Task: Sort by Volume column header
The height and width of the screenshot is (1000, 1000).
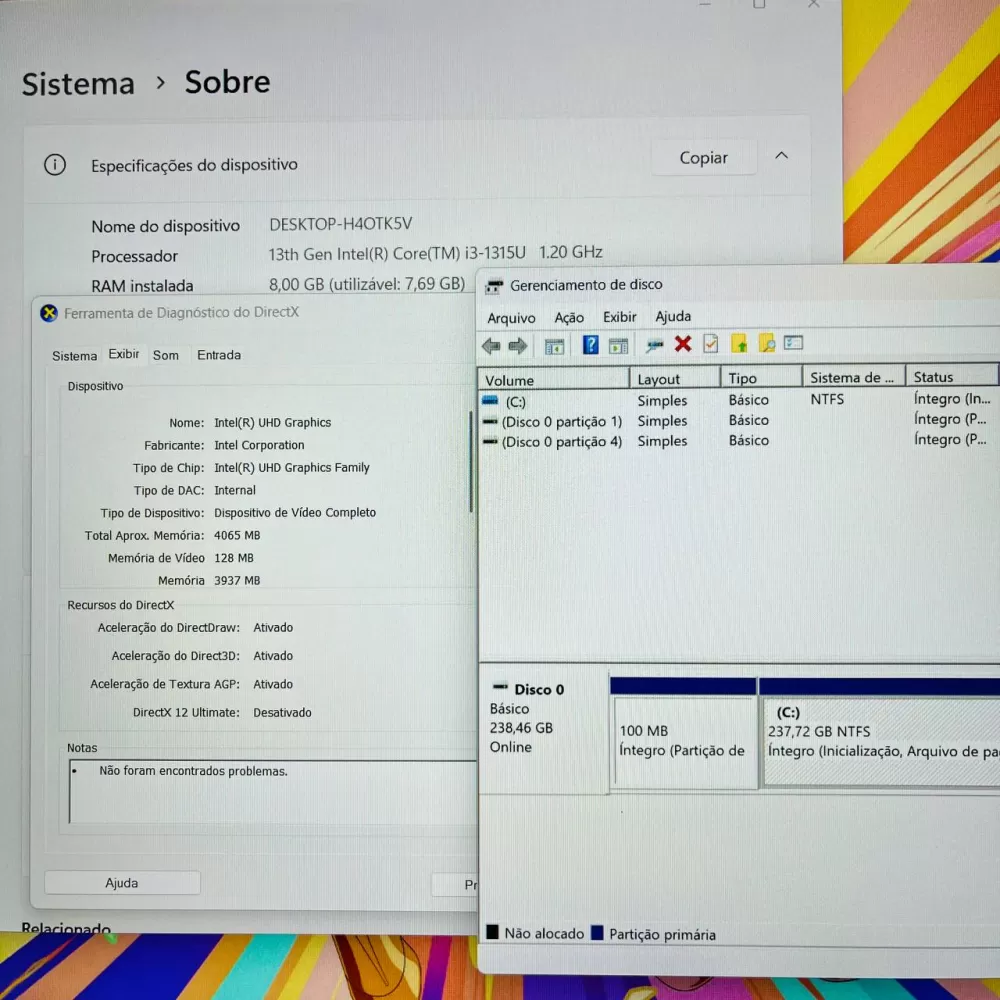Action: [x=553, y=379]
